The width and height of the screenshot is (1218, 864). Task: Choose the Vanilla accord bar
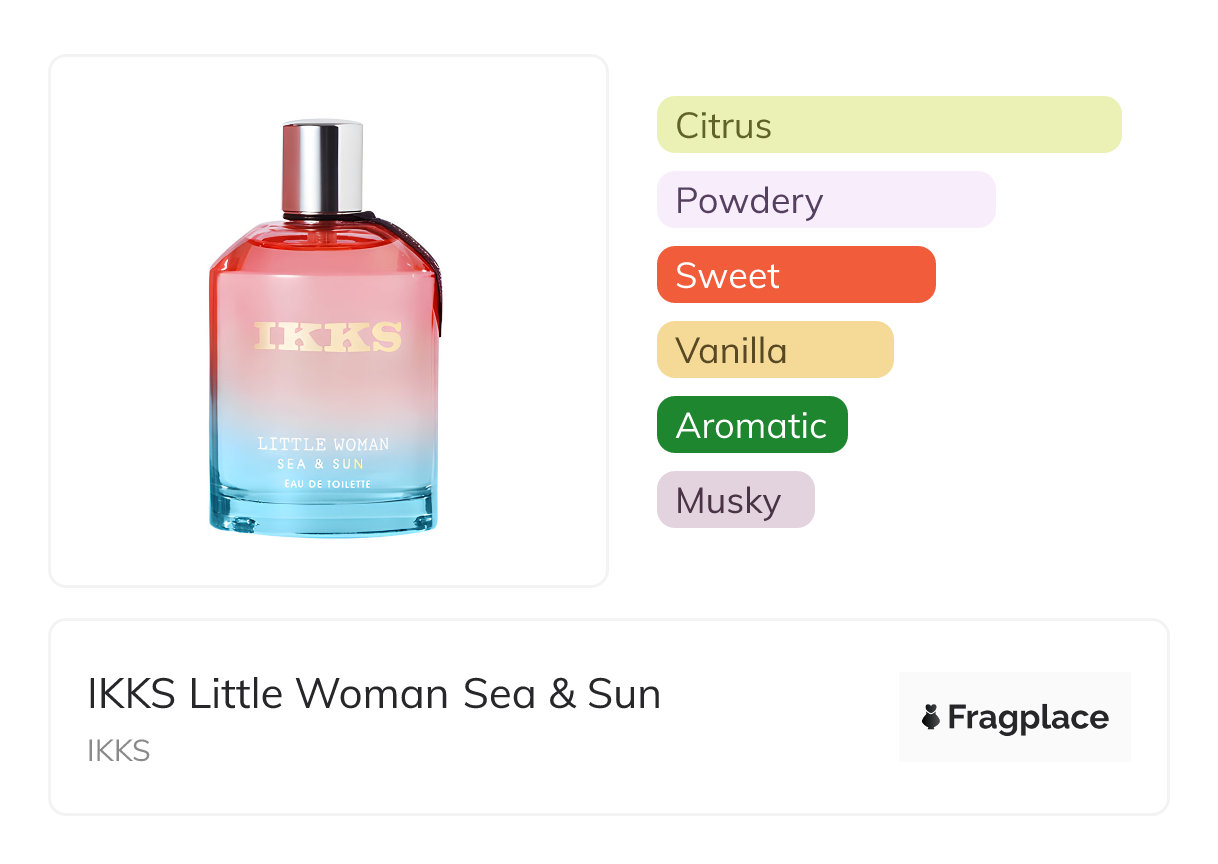774,350
